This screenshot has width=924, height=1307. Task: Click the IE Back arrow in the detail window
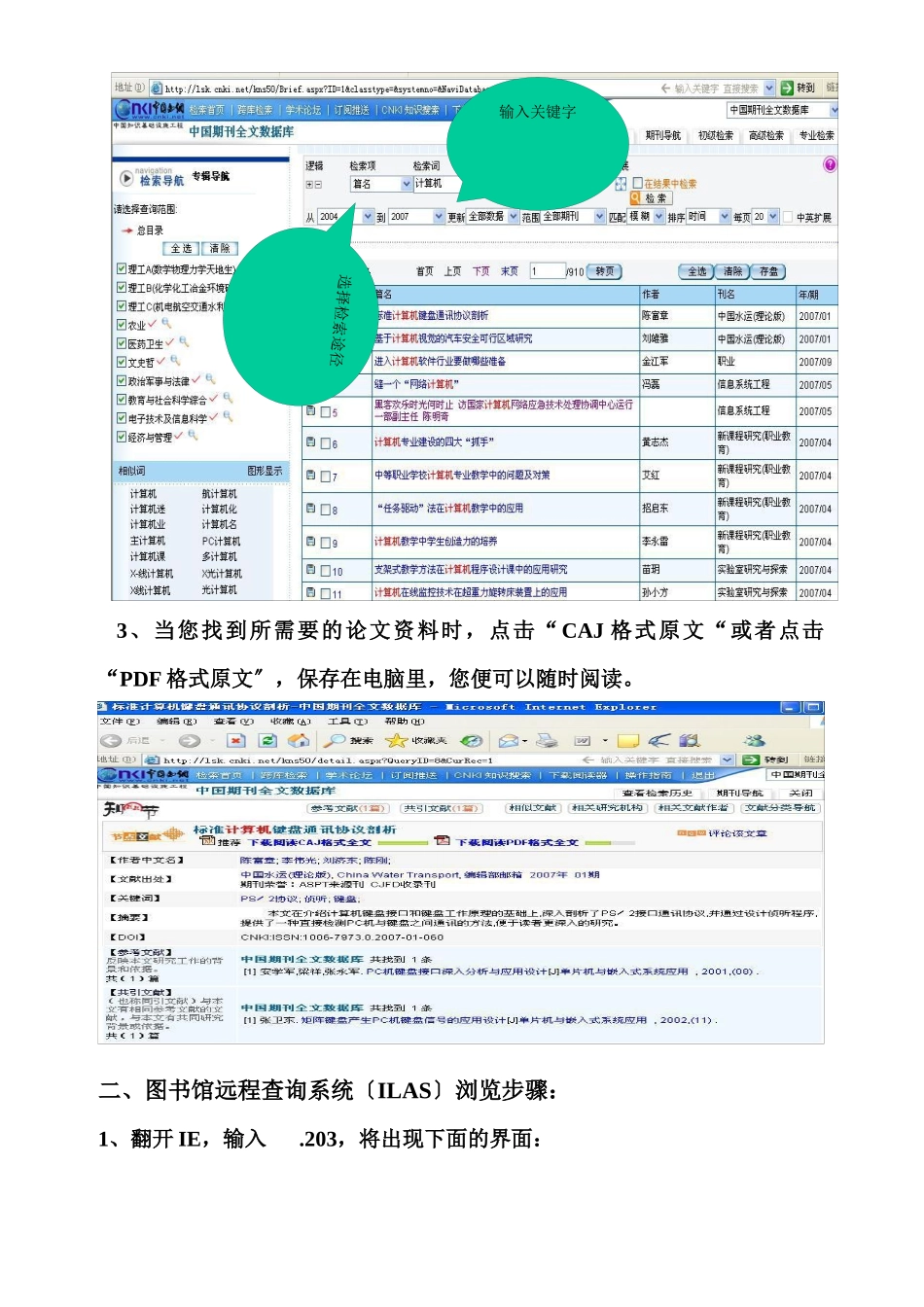tap(111, 741)
